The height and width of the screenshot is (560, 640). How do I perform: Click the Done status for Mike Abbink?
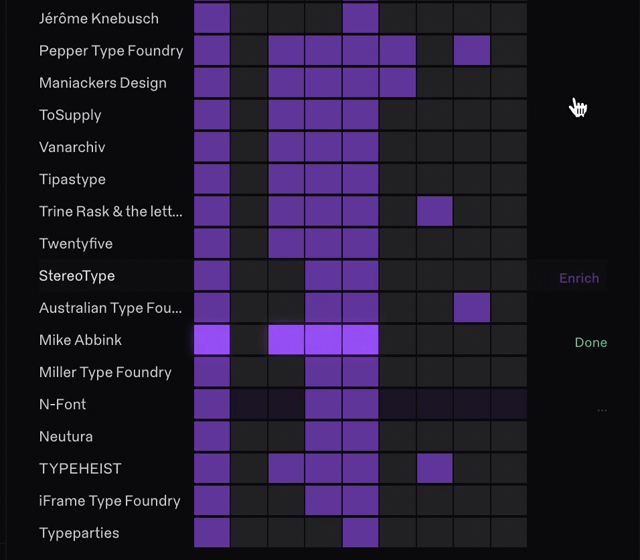590,342
